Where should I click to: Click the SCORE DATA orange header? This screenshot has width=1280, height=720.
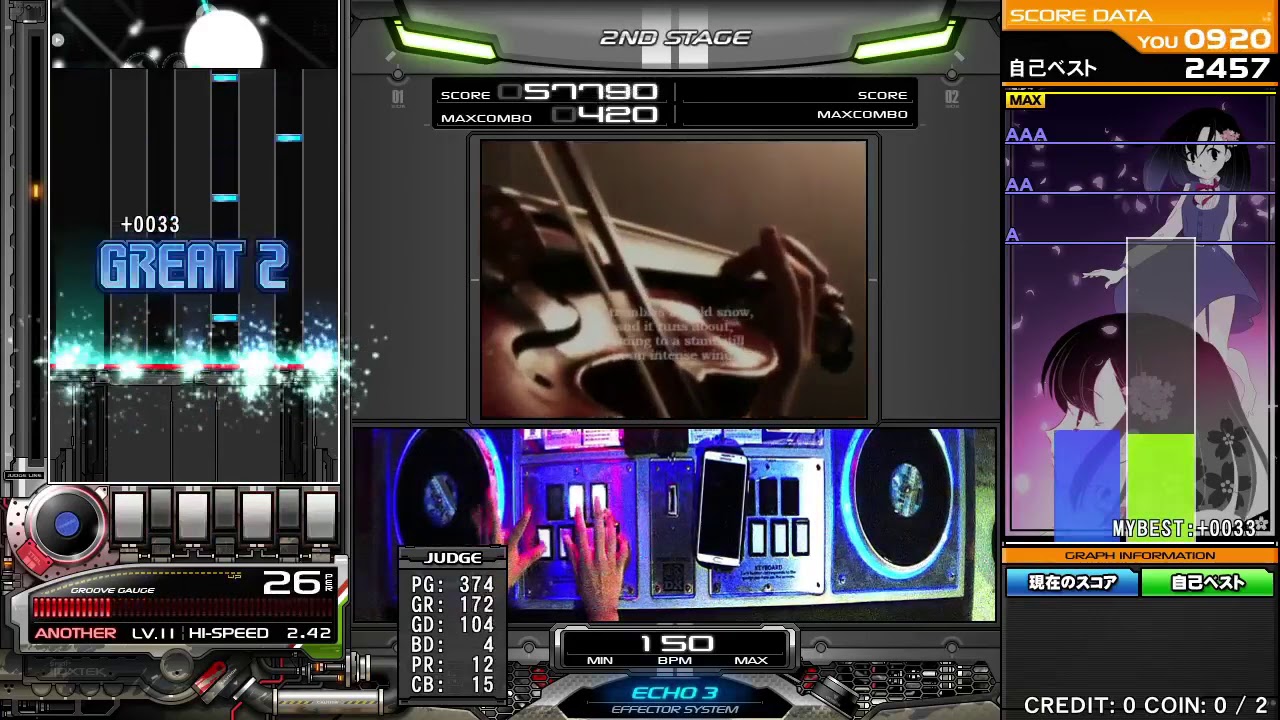click(1081, 15)
